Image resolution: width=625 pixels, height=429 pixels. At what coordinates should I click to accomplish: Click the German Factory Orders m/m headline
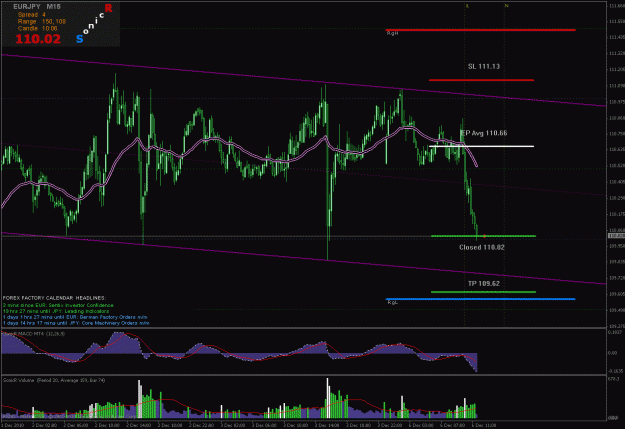[x=75, y=317]
